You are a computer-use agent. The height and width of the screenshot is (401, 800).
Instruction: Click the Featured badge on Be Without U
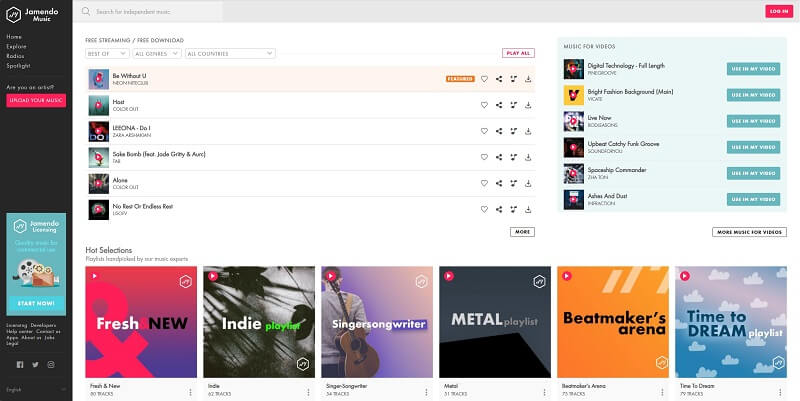tap(460, 79)
